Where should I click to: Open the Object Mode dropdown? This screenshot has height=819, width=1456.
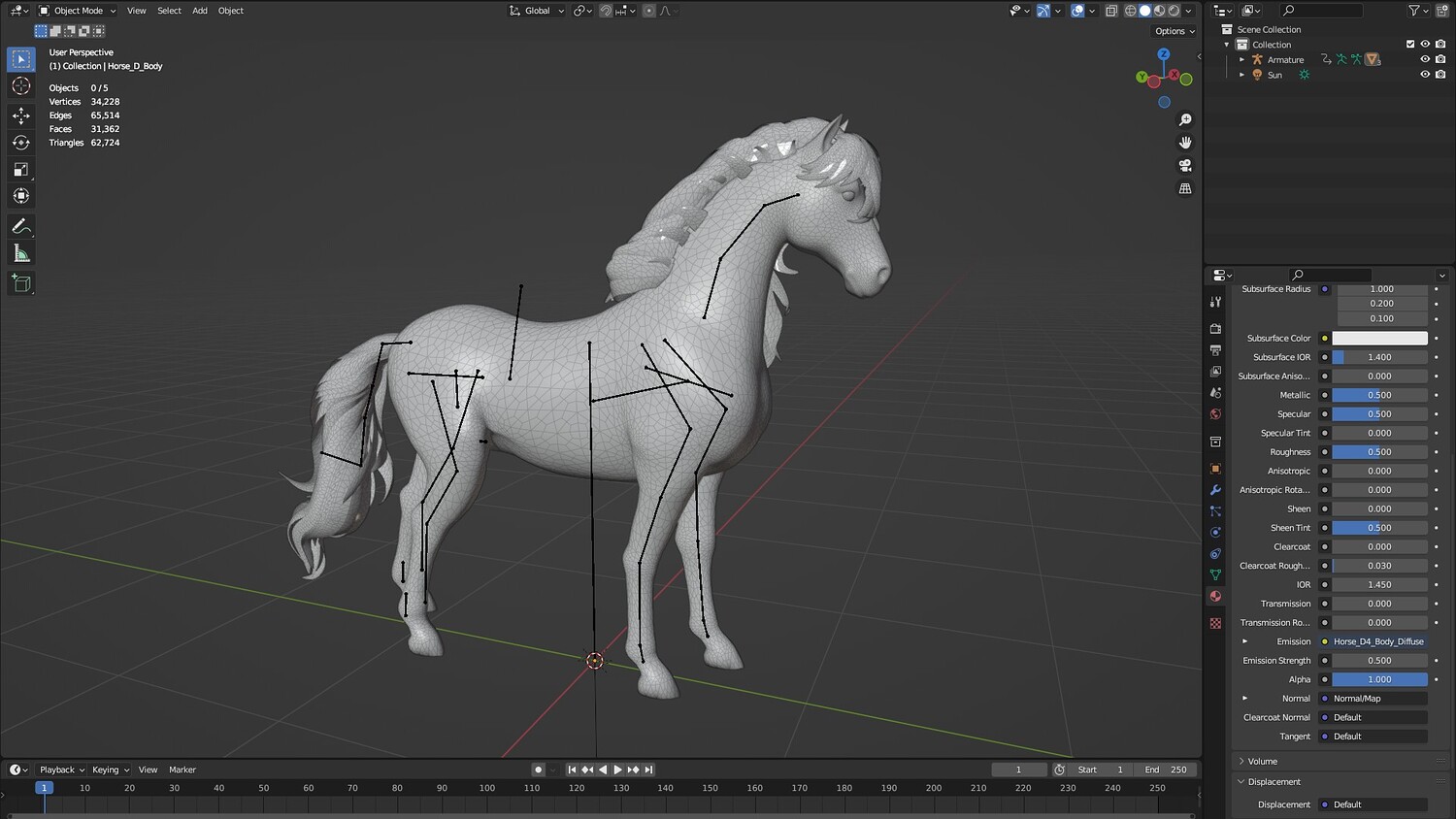[78, 11]
